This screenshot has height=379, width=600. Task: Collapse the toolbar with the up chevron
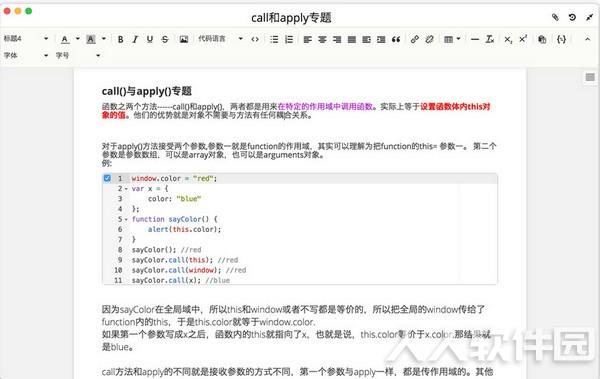pos(587,39)
